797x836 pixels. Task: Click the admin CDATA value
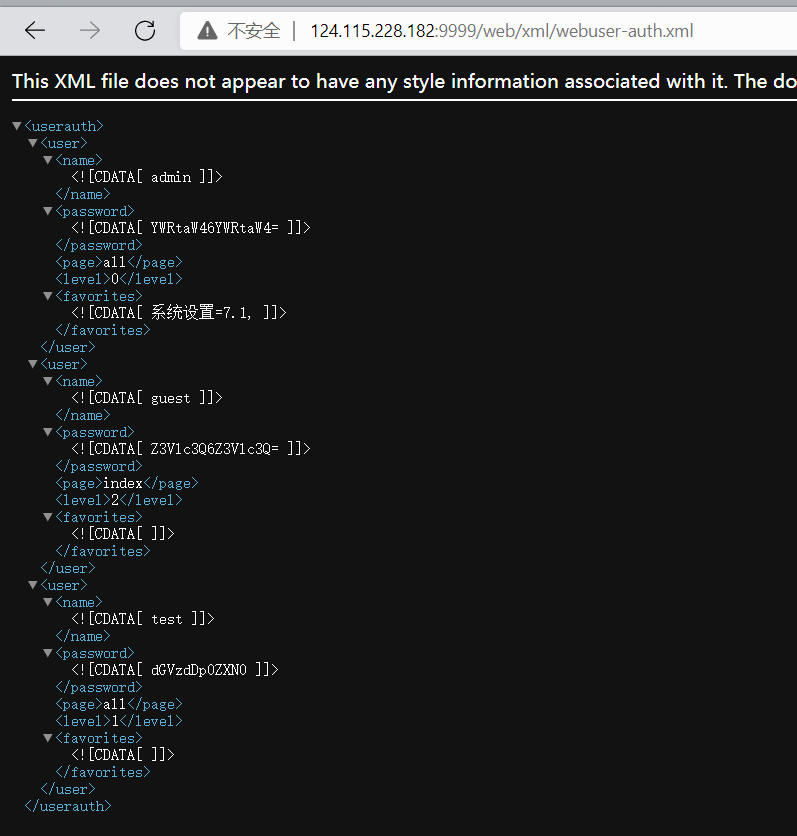147,177
